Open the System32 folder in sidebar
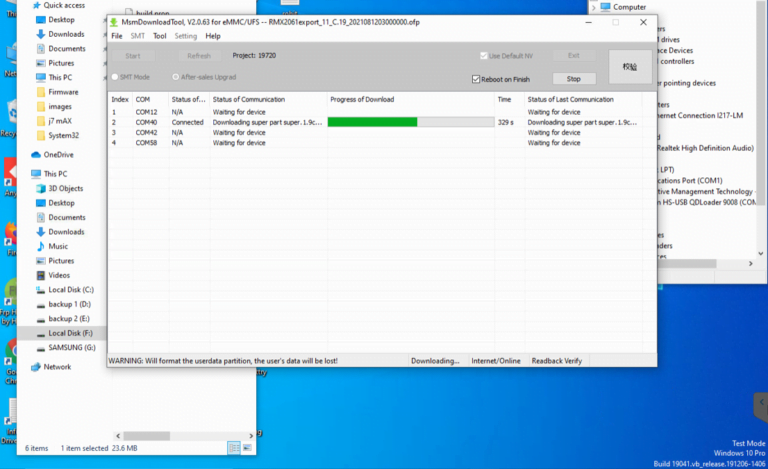 click(63, 135)
